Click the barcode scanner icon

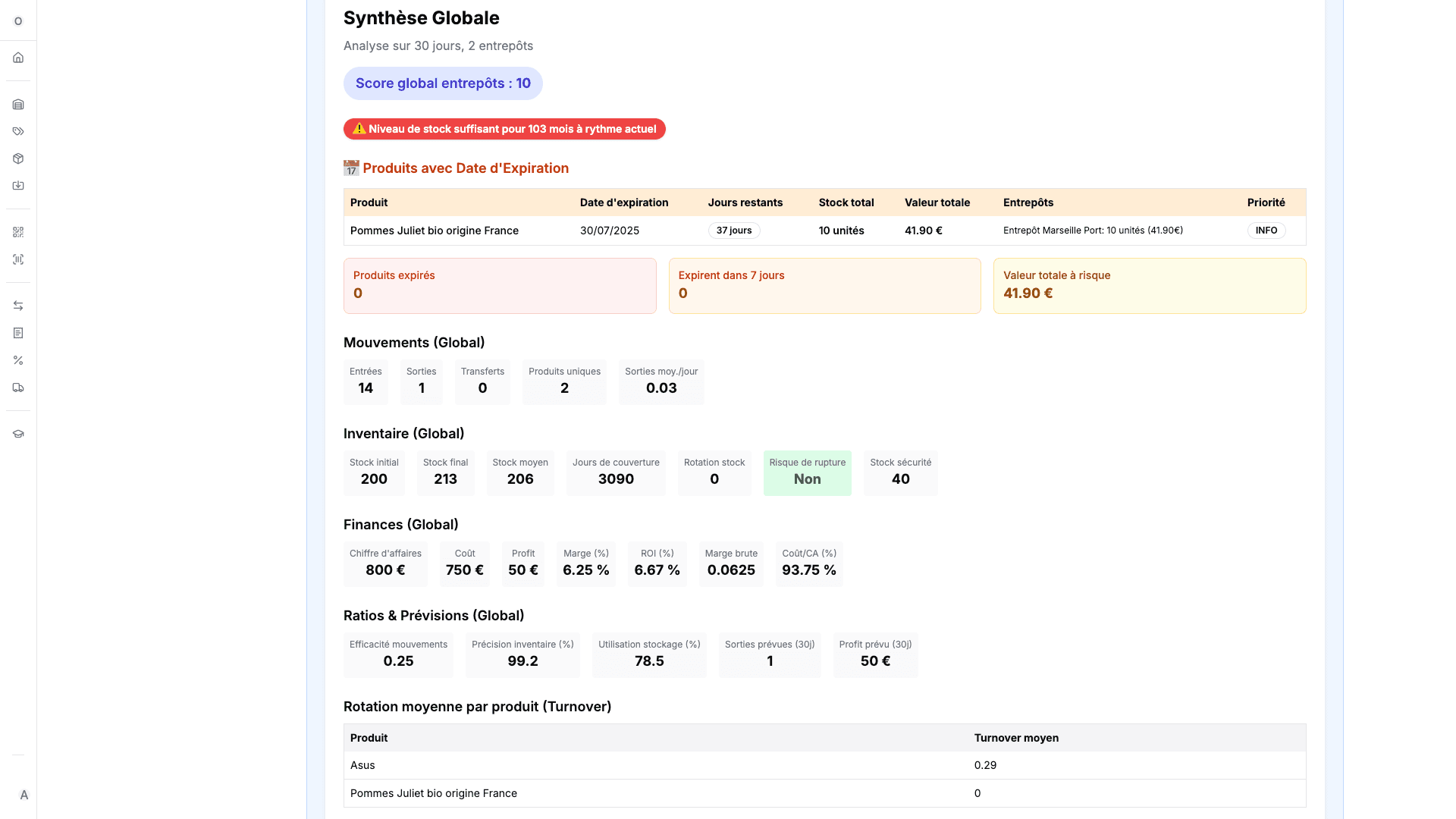(18, 259)
